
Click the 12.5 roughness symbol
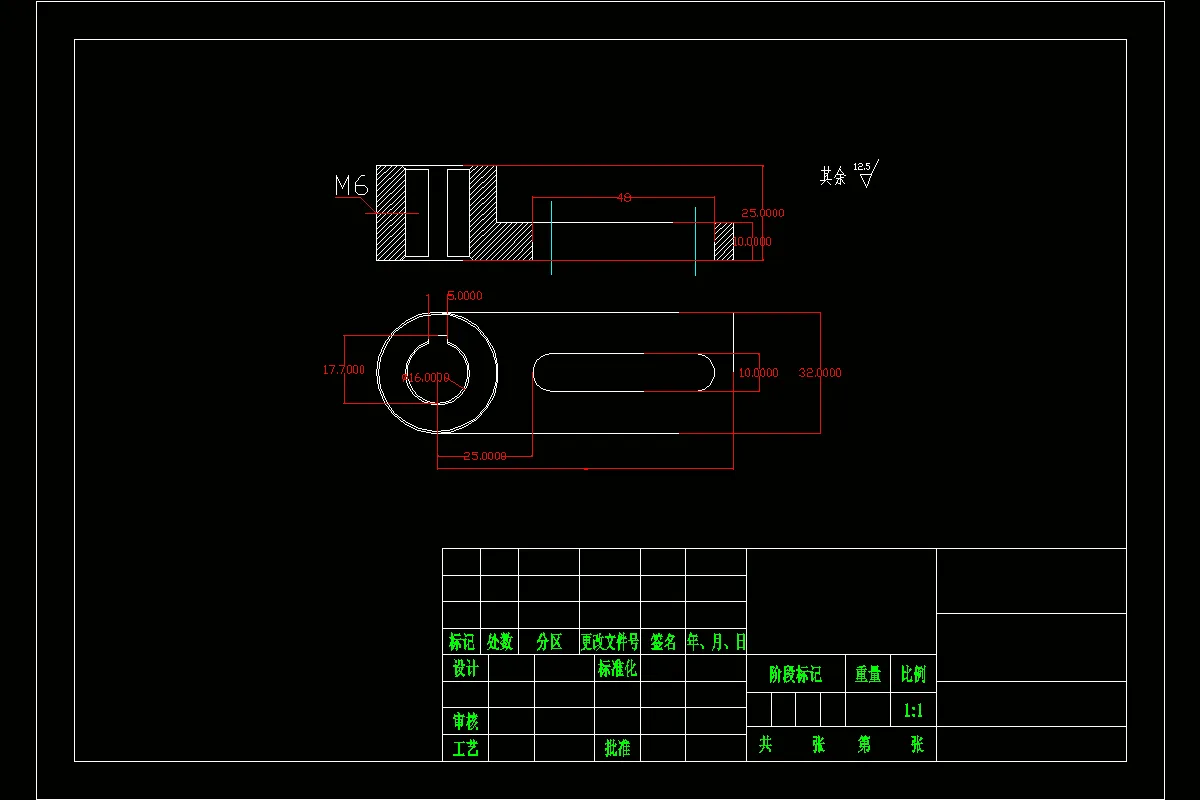coord(866,173)
